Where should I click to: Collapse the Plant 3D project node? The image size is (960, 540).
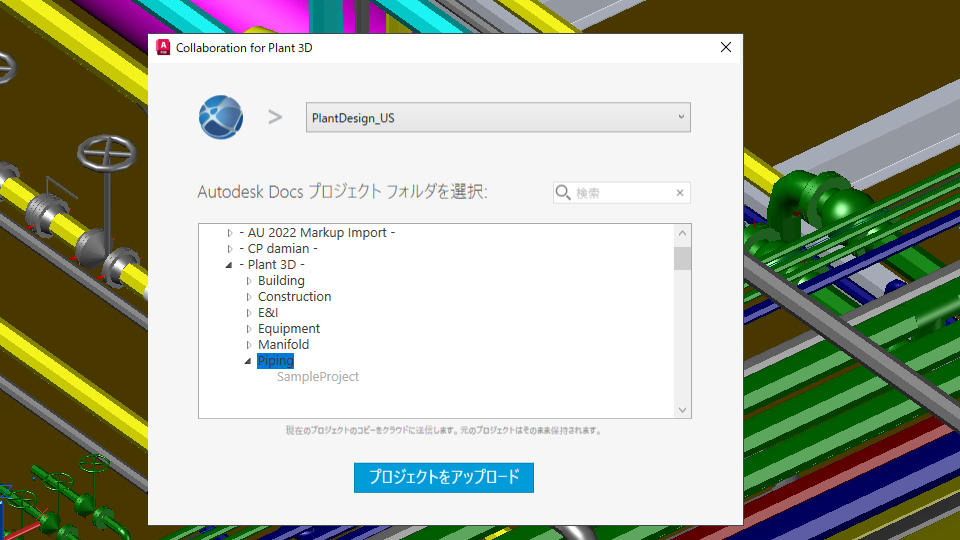(229, 265)
